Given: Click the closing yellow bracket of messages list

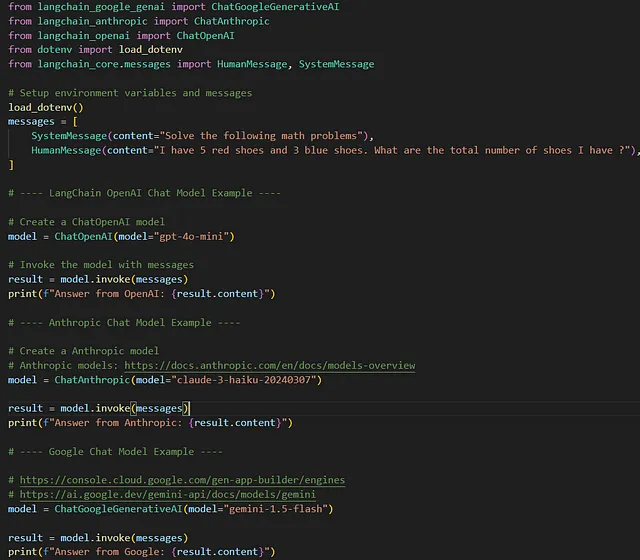Looking at the screenshot, I should click(11, 165).
